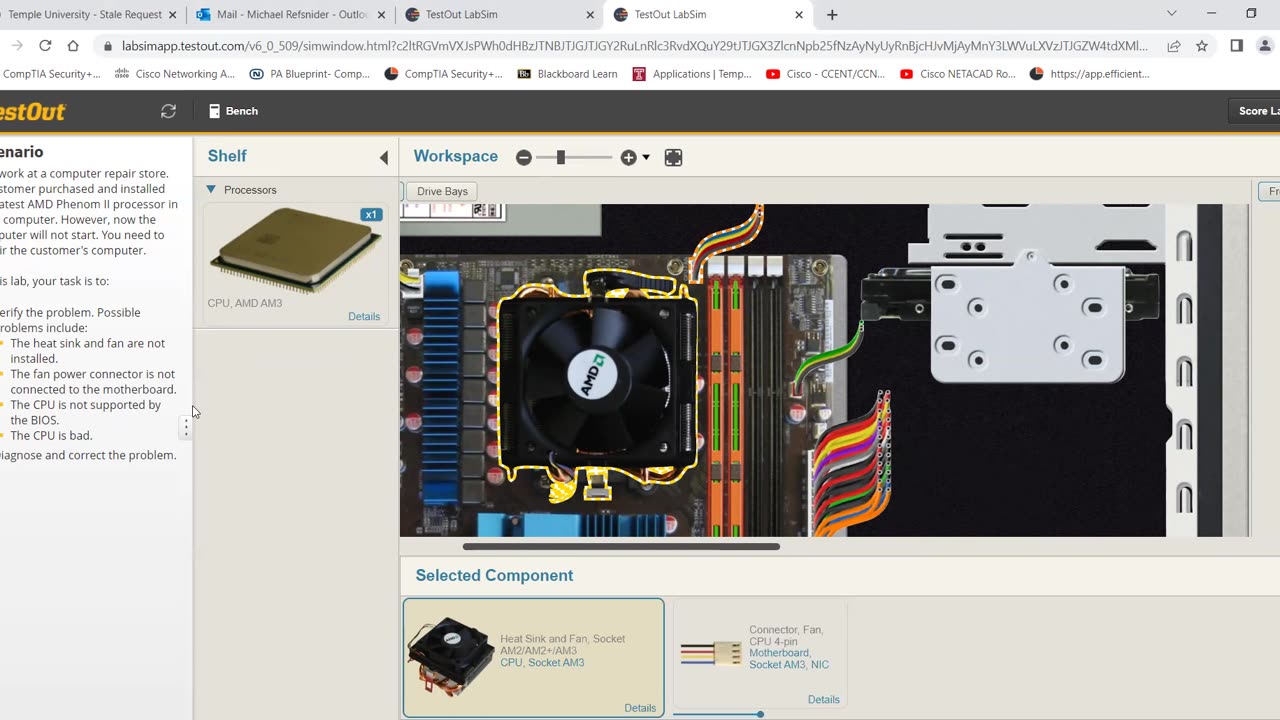Open Details for fan connector
The image size is (1280, 720).
click(823, 700)
